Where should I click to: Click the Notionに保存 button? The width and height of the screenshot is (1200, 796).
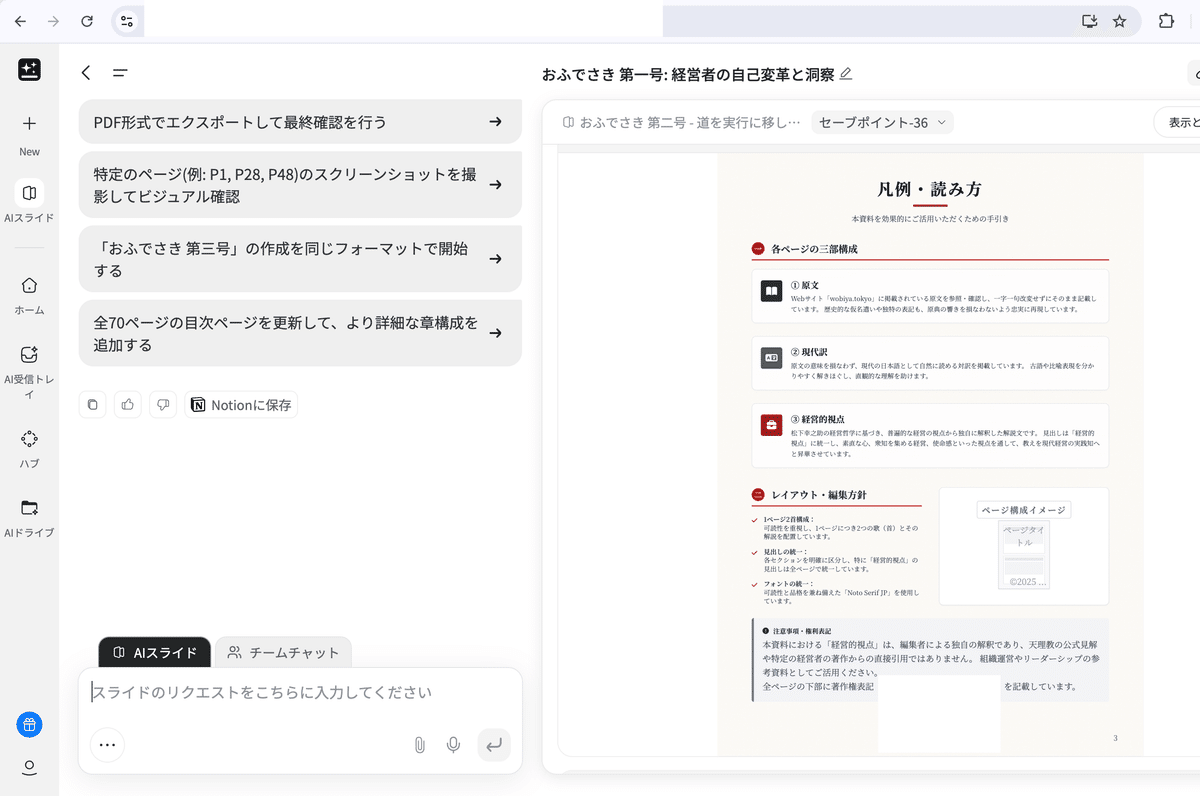coord(241,405)
